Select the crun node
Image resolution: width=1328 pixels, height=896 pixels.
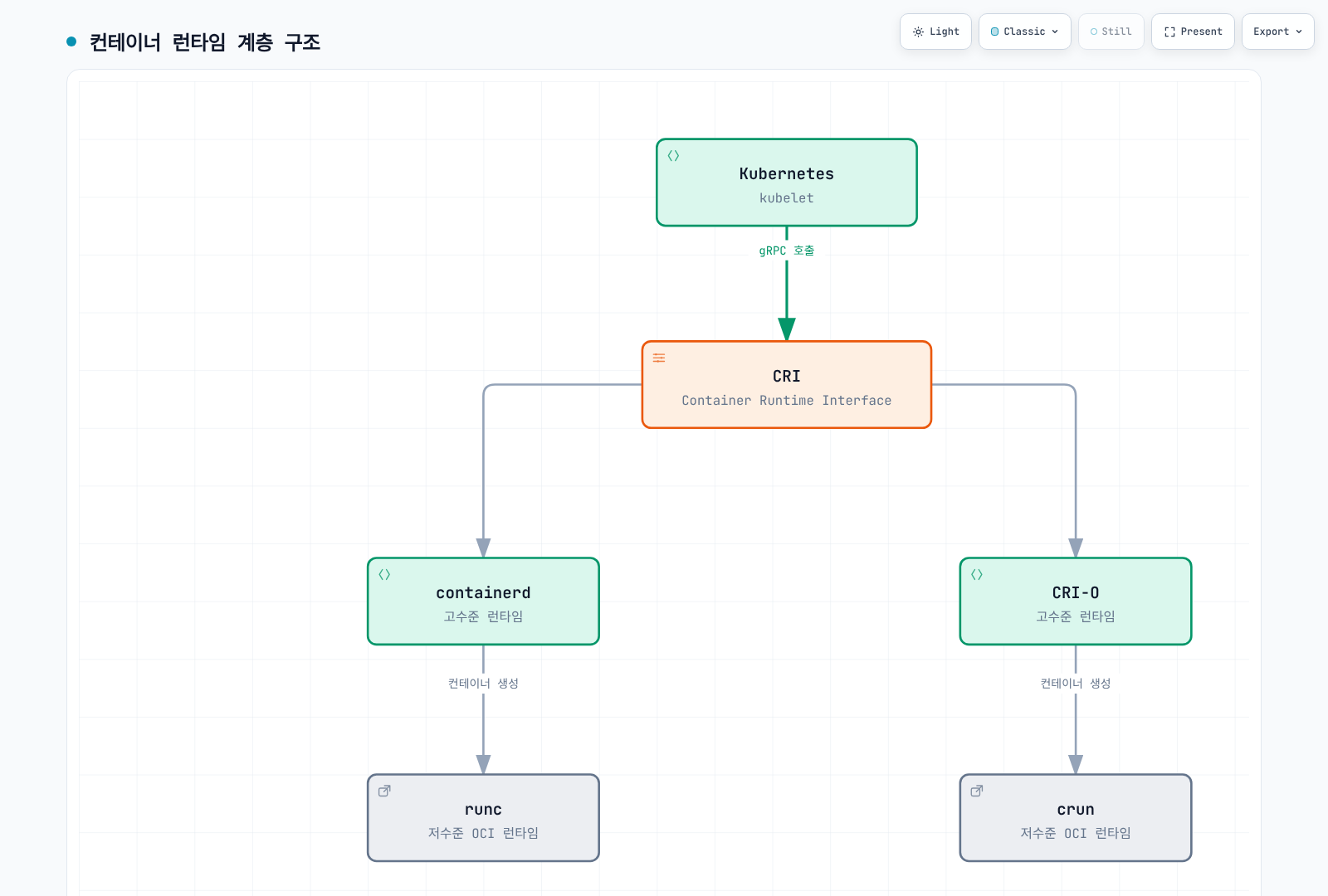pos(1076,818)
